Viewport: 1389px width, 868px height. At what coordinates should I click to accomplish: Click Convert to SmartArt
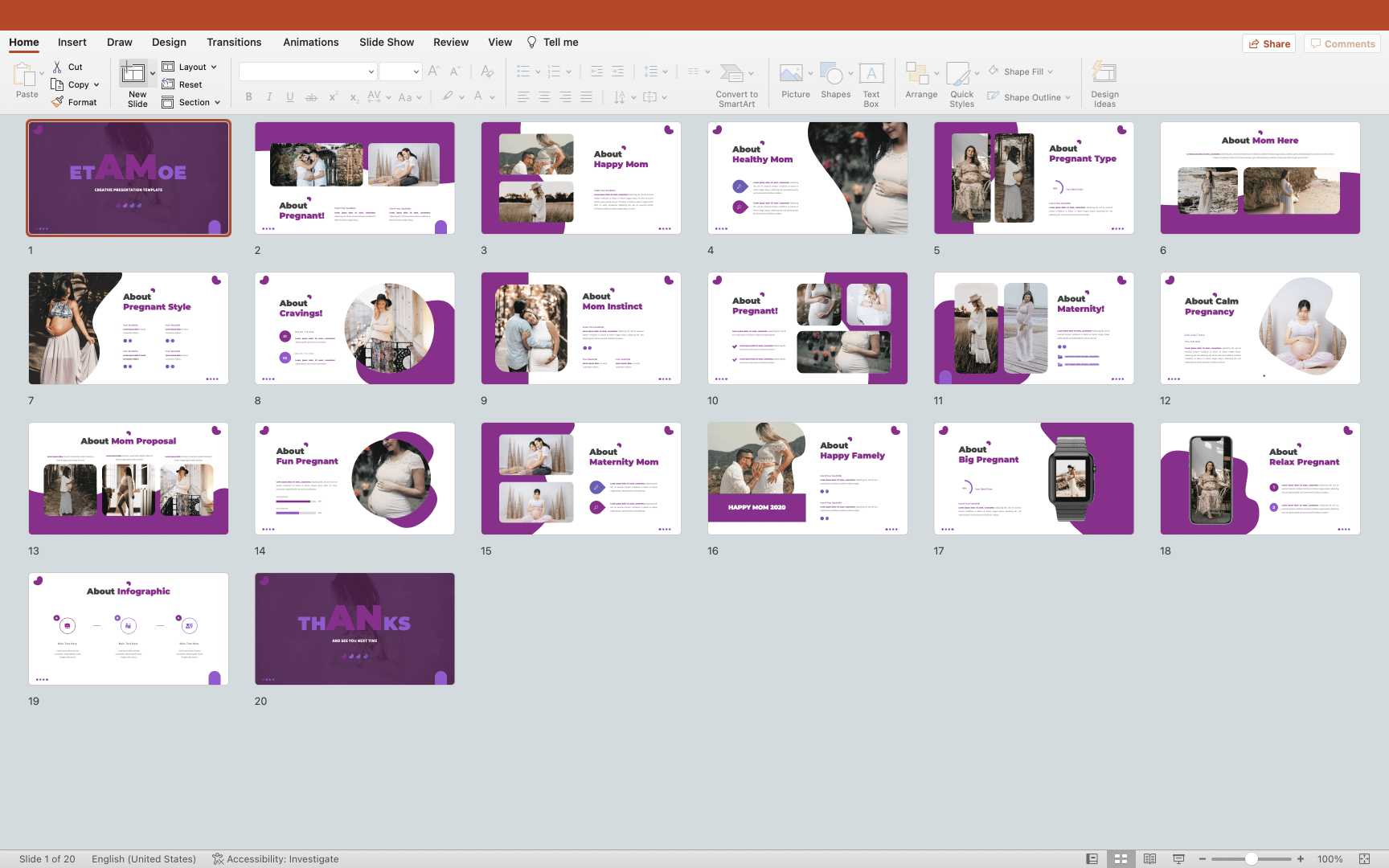731,75
